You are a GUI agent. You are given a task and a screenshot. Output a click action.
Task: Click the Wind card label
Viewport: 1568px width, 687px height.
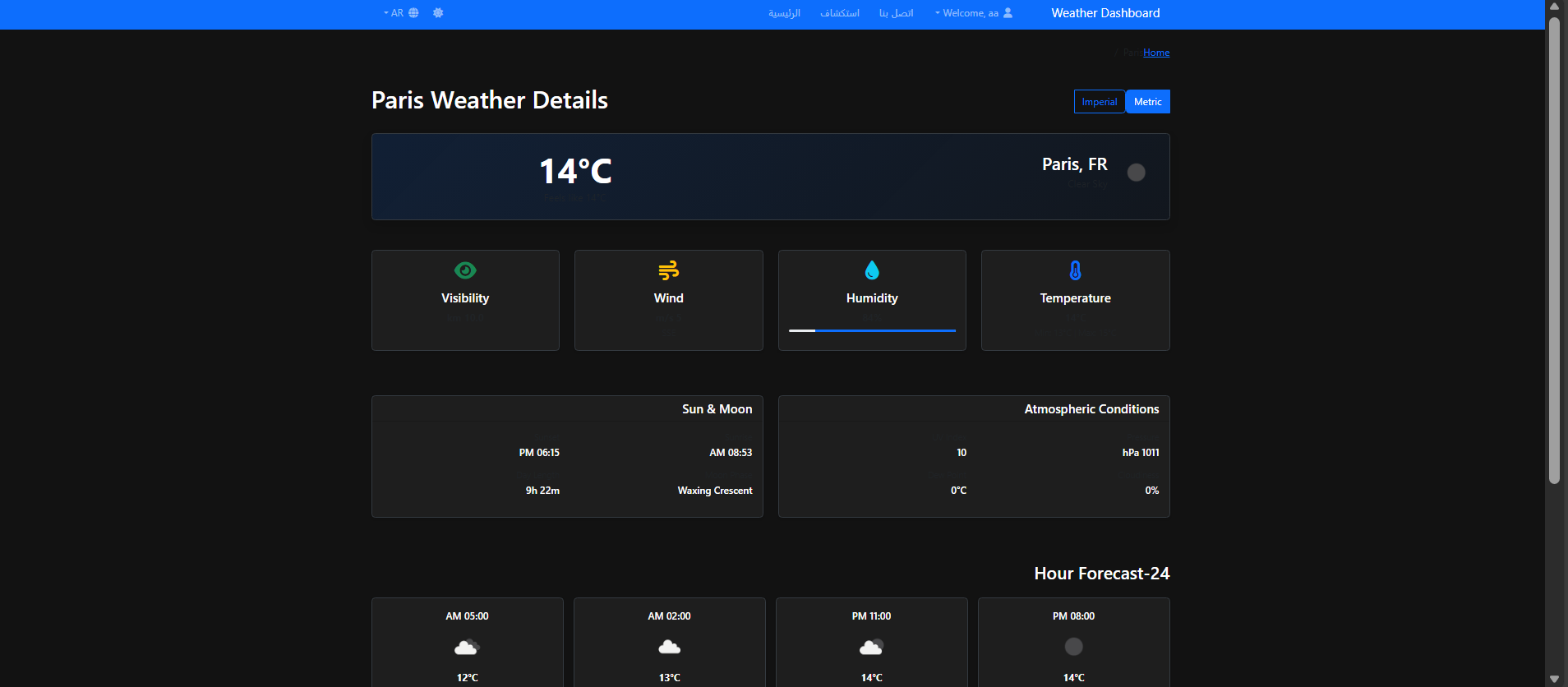click(x=669, y=298)
